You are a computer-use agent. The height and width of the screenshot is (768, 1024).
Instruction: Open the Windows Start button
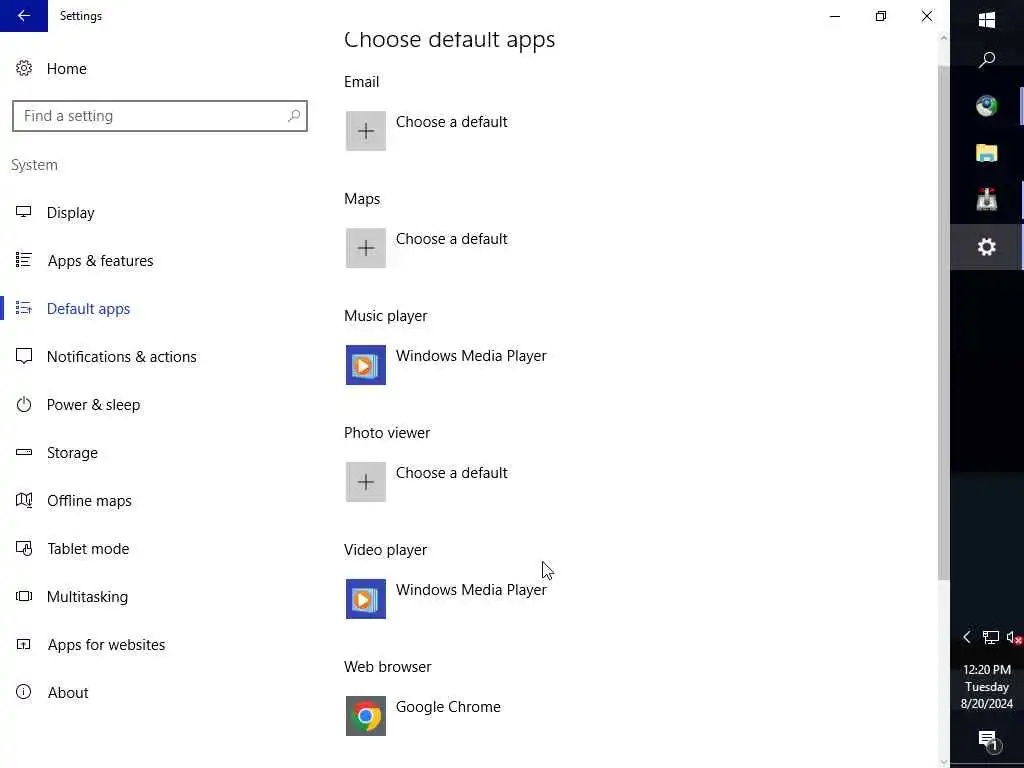click(987, 20)
